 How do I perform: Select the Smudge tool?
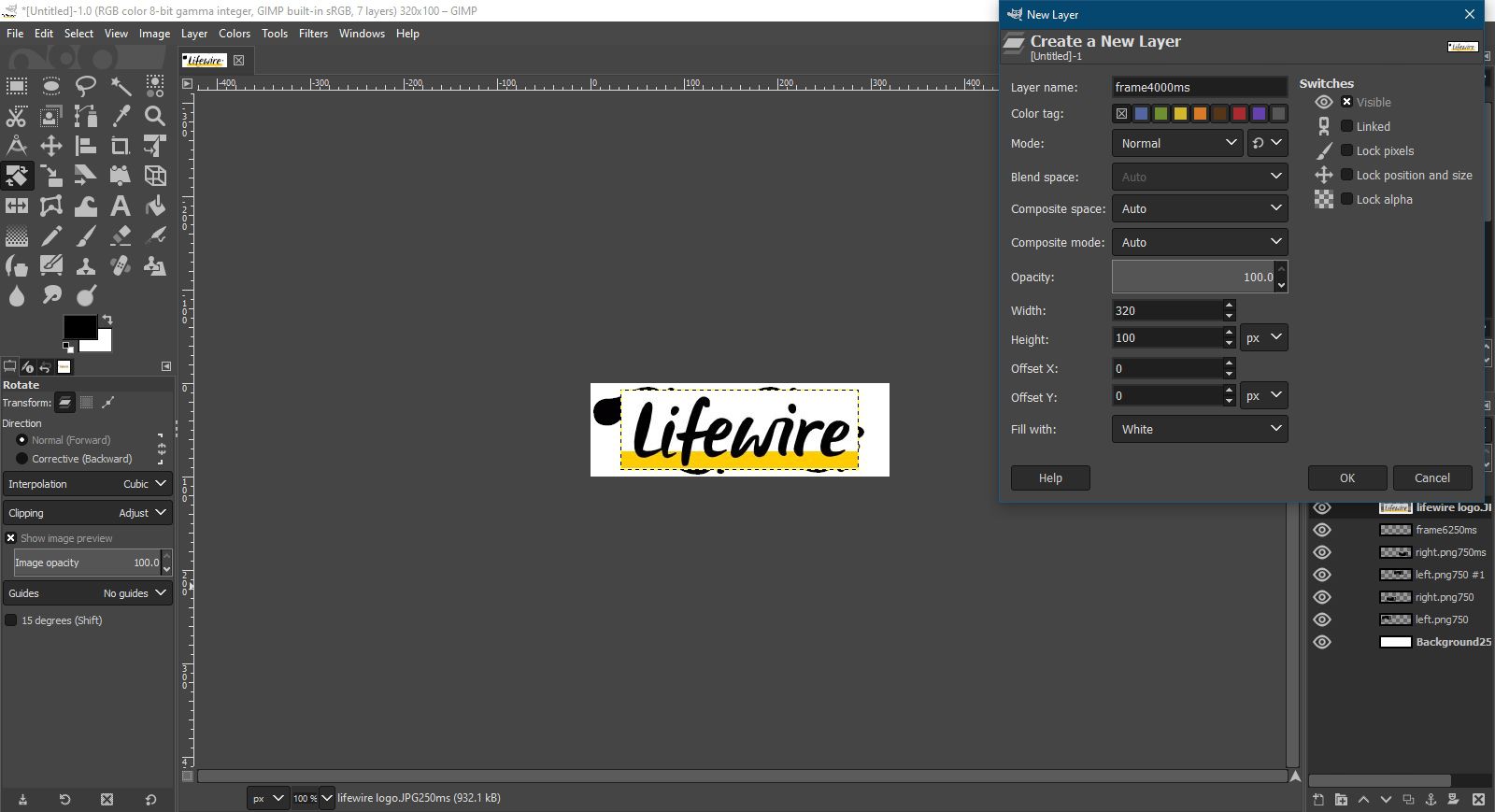(51, 295)
